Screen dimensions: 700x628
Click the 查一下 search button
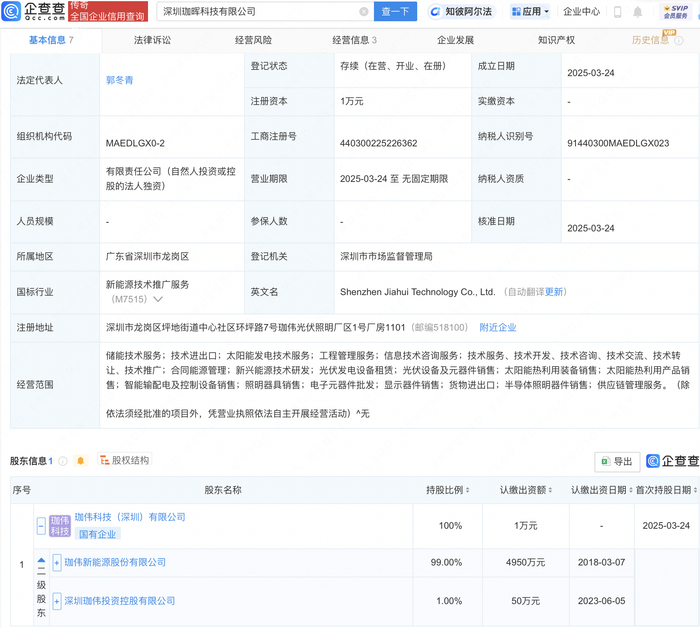tap(395, 12)
